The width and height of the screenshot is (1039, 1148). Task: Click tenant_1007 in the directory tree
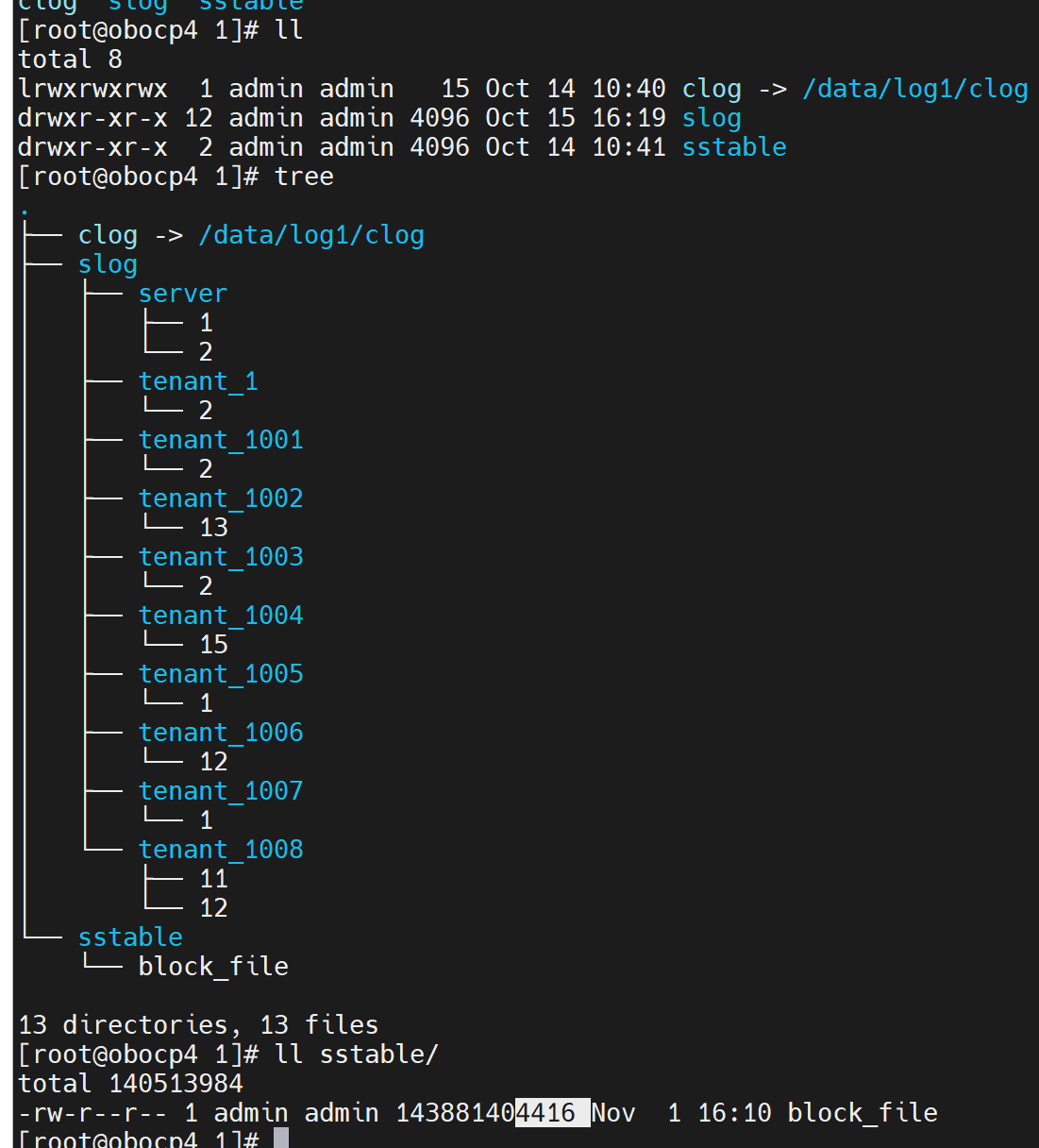pos(221,791)
